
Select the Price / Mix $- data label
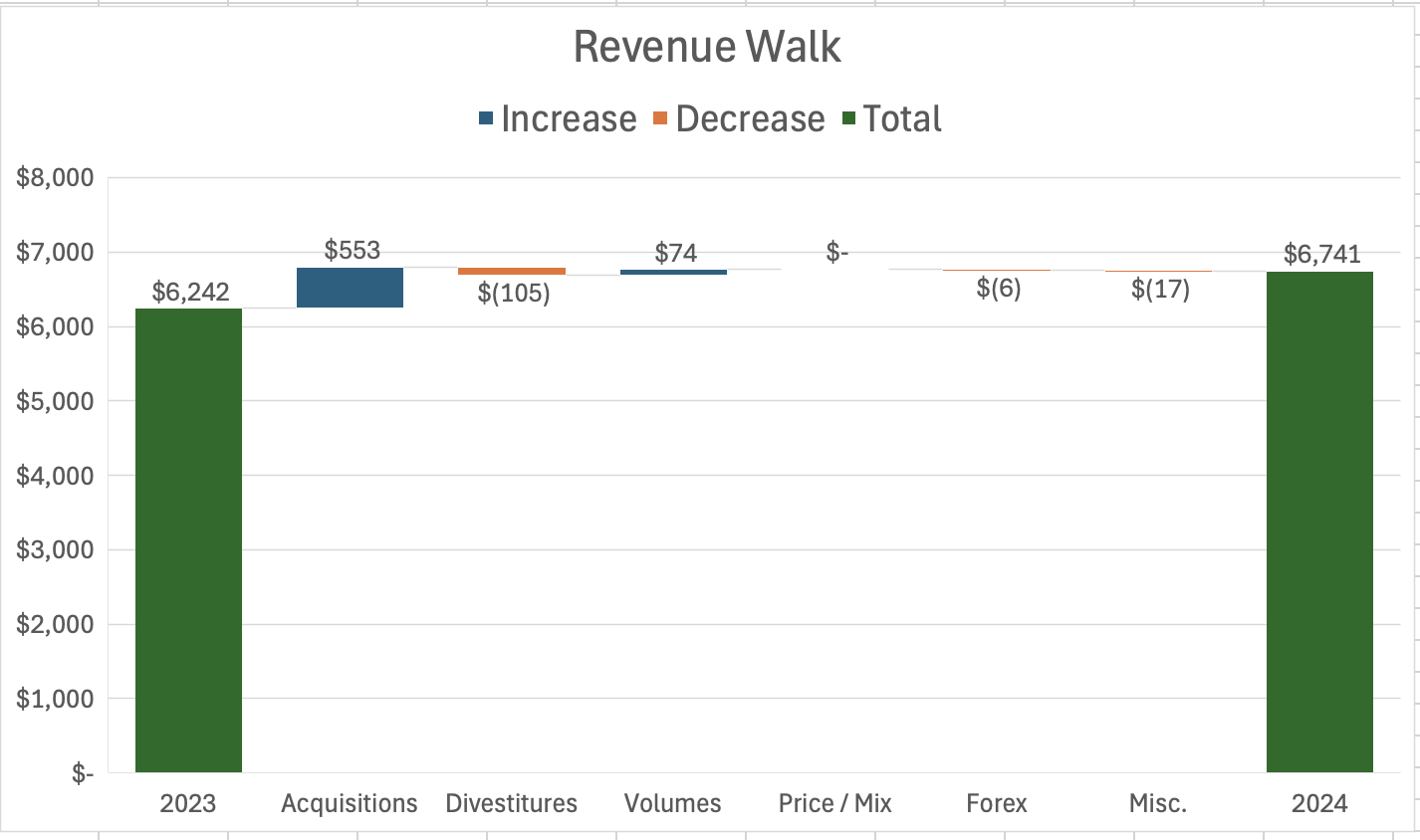[836, 251]
